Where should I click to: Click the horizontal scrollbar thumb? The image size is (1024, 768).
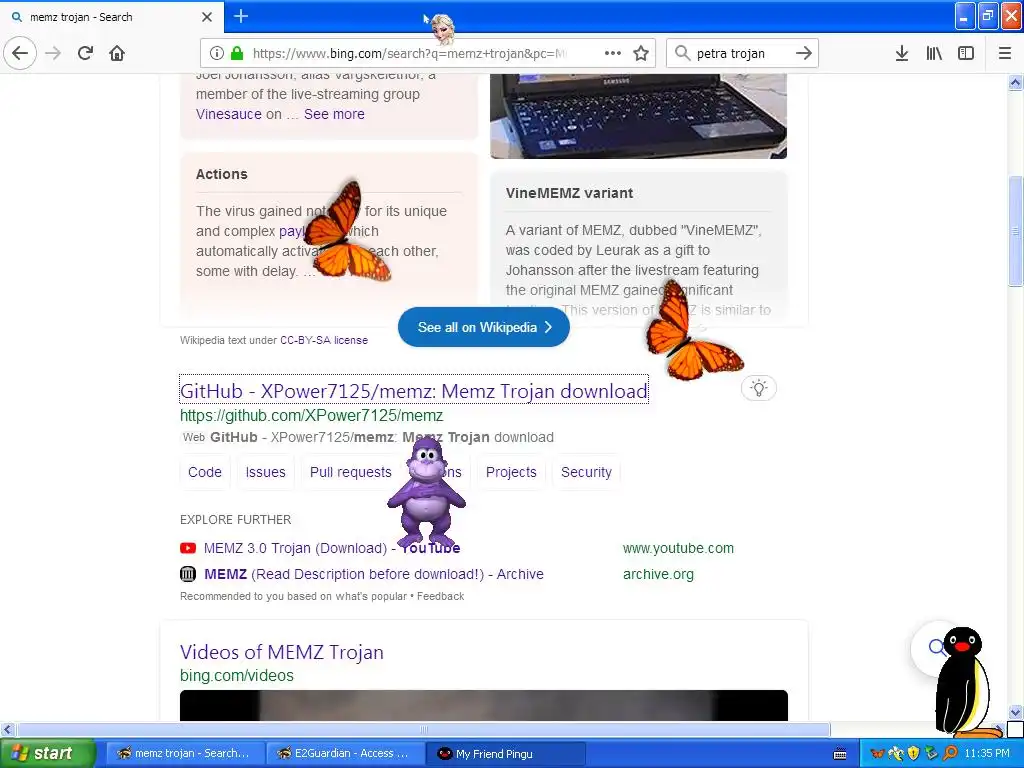424,729
